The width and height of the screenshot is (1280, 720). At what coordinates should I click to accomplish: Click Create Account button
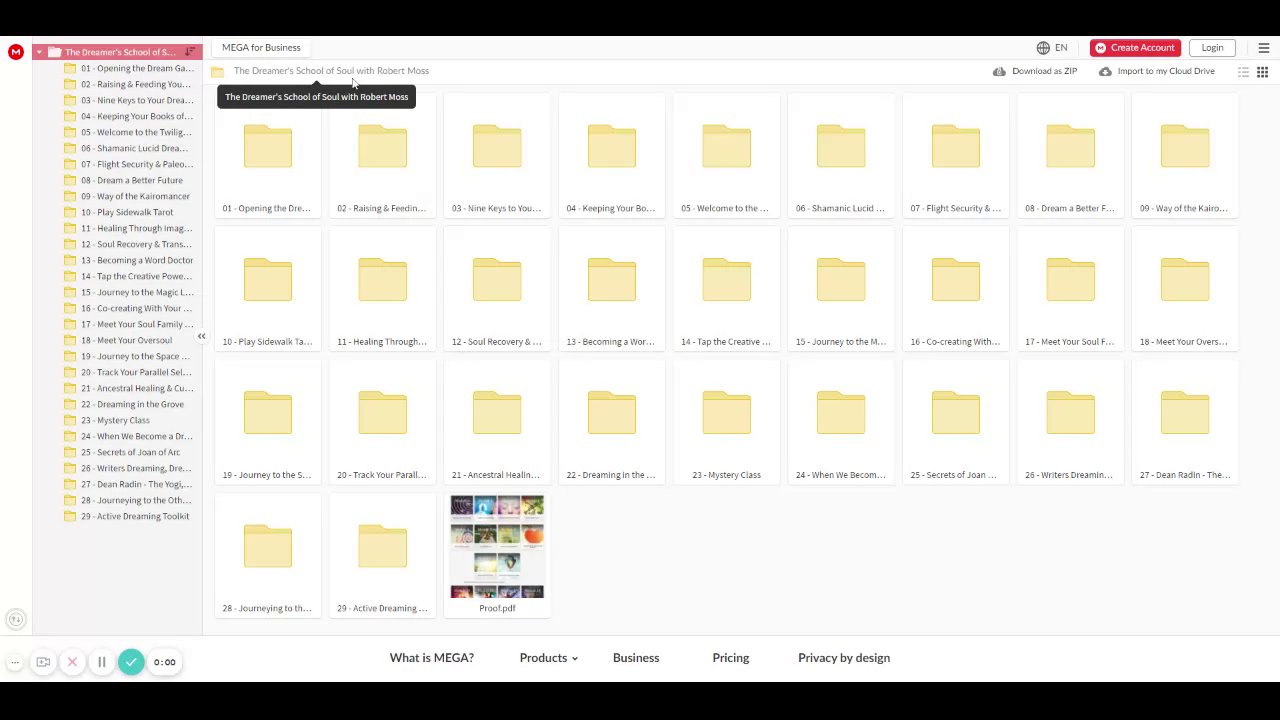click(1135, 48)
